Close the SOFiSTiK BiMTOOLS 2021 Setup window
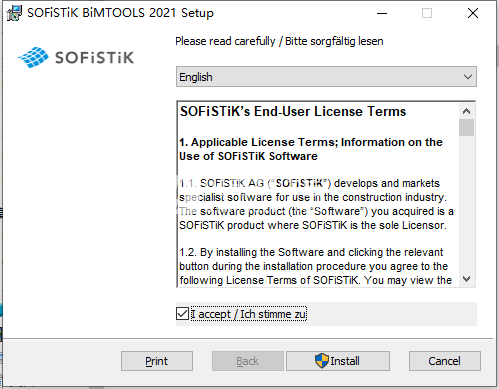 473,13
